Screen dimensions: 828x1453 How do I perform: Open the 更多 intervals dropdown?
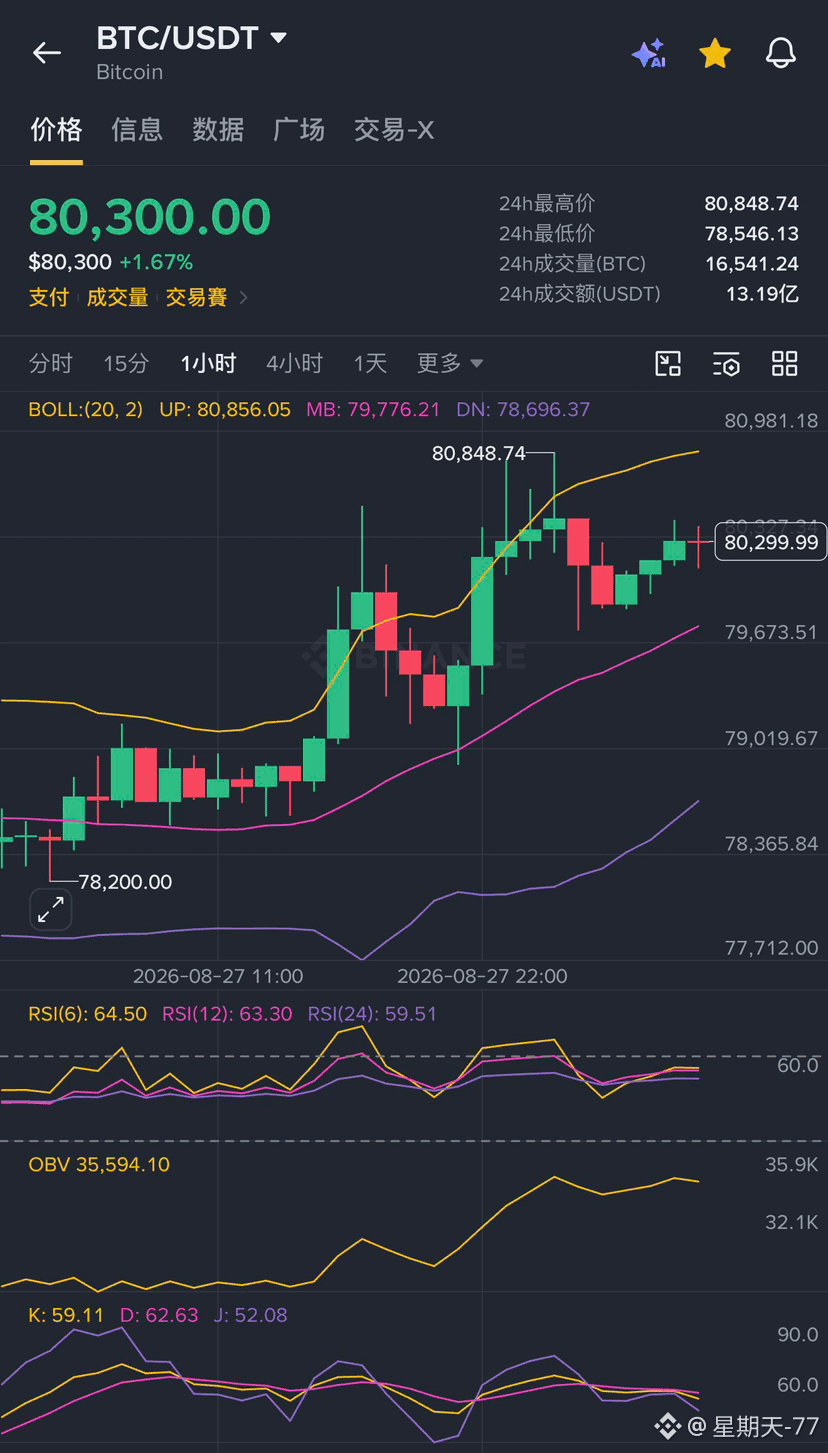click(450, 363)
